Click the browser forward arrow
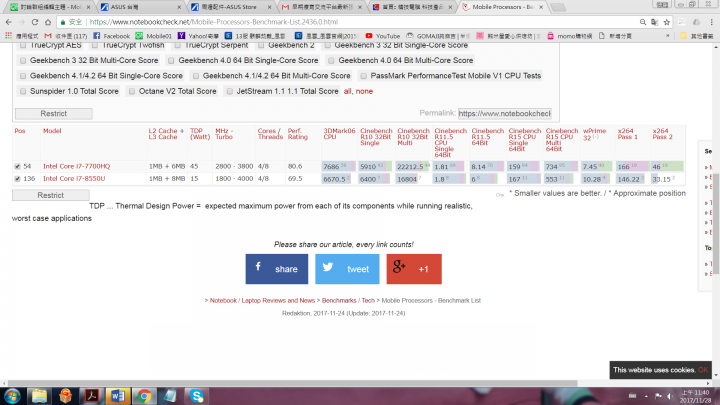The image size is (720, 405). click(22, 22)
